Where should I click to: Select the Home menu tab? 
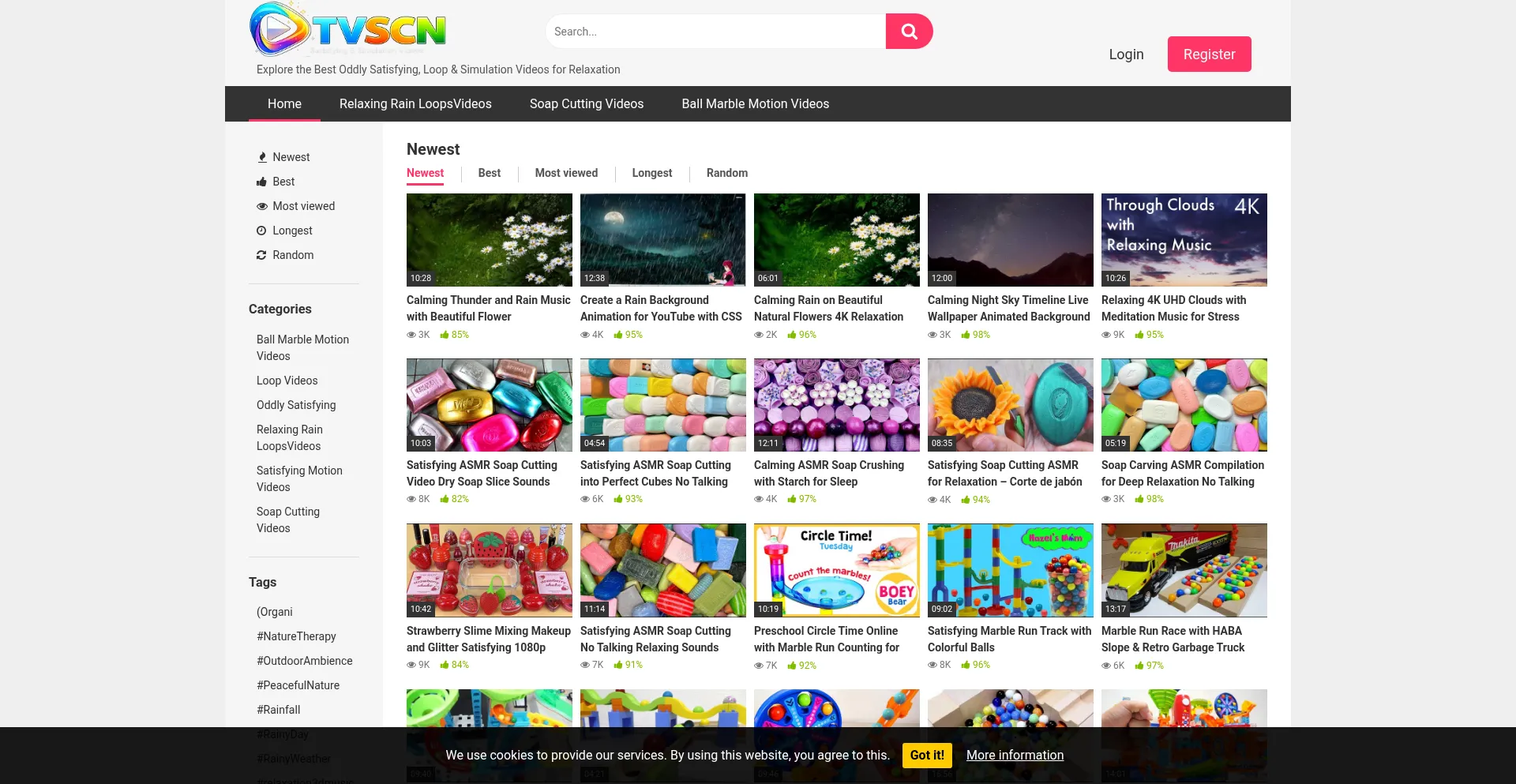[x=284, y=103]
